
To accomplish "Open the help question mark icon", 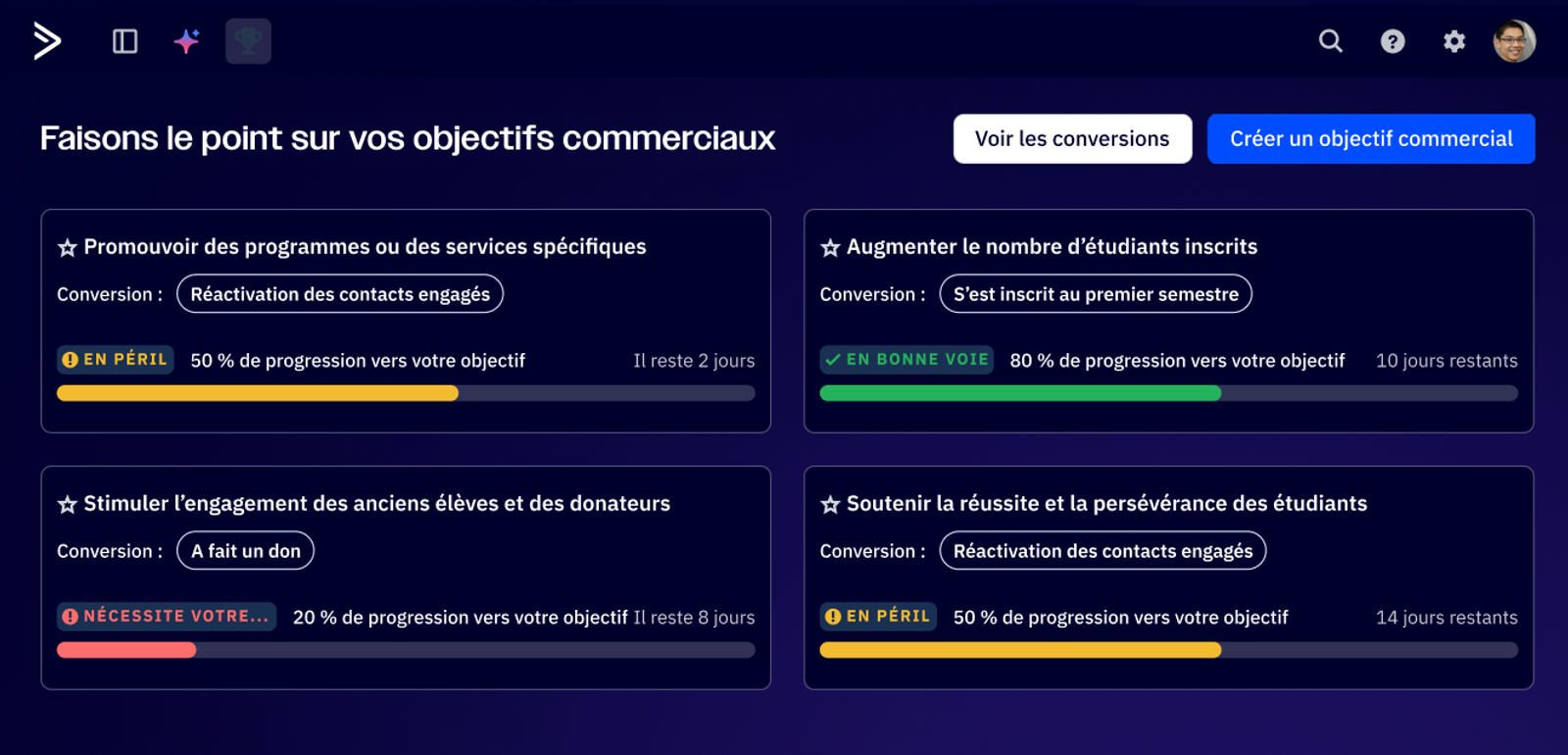I will [x=1393, y=41].
